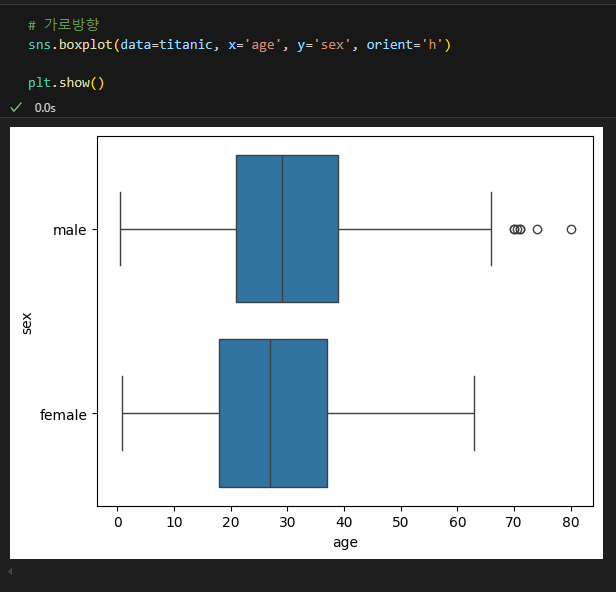Click the x-axis tick label 20
Image resolution: width=616 pixels, height=592 pixels.
[231, 522]
